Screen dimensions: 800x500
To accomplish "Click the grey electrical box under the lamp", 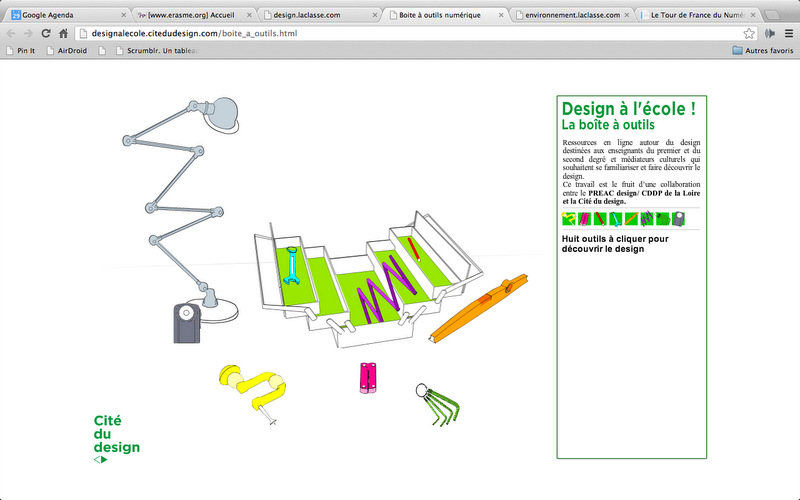I will coord(187,324).
